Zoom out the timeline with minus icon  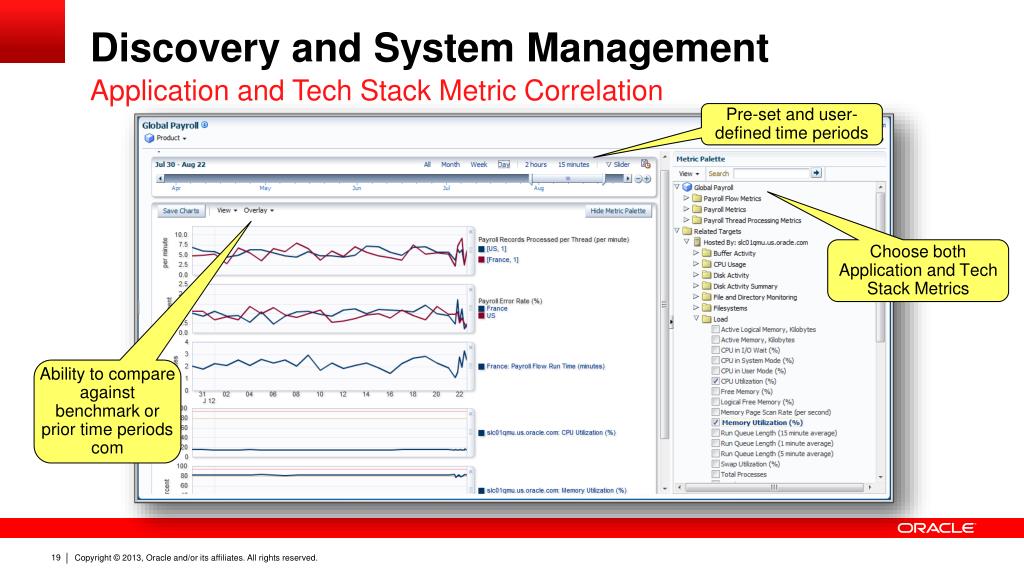(639, 179)
